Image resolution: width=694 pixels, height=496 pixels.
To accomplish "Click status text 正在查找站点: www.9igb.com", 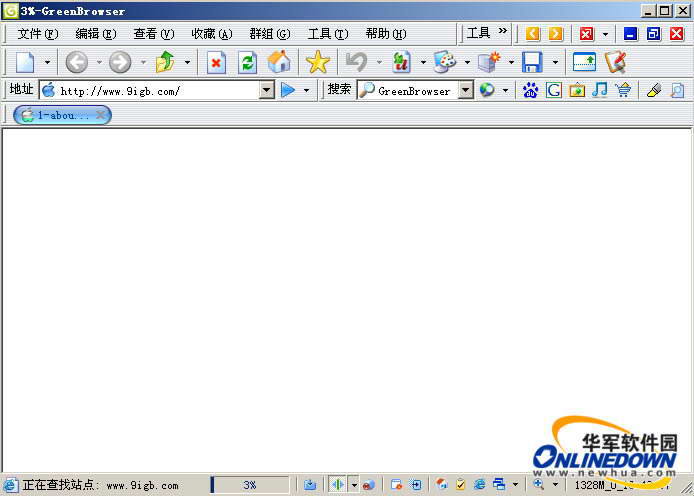I will [100, 485].
